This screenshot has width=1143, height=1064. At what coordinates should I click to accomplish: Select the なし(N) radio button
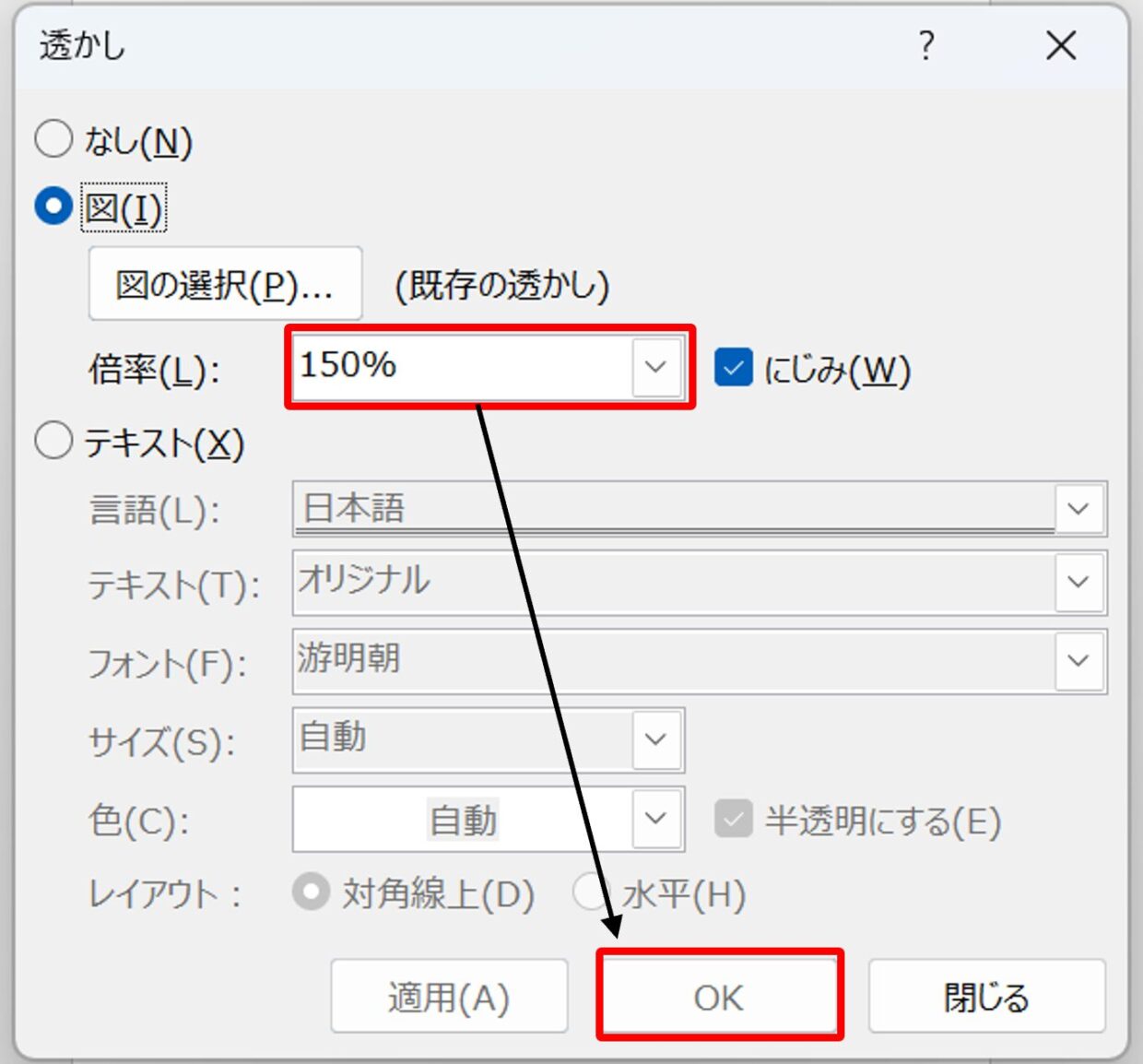pyautogui.click(x=53, y=139)
